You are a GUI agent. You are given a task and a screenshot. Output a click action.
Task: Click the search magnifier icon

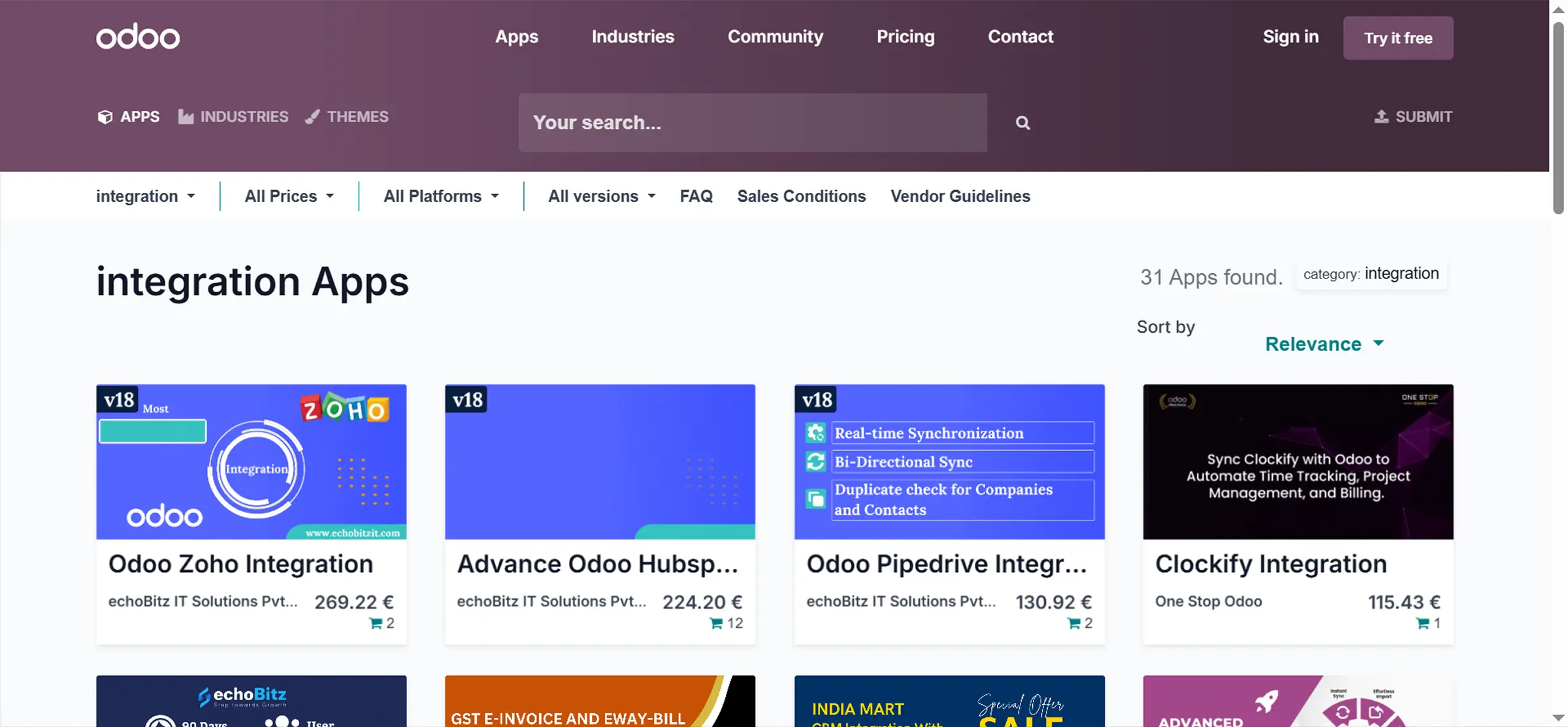1022,122
